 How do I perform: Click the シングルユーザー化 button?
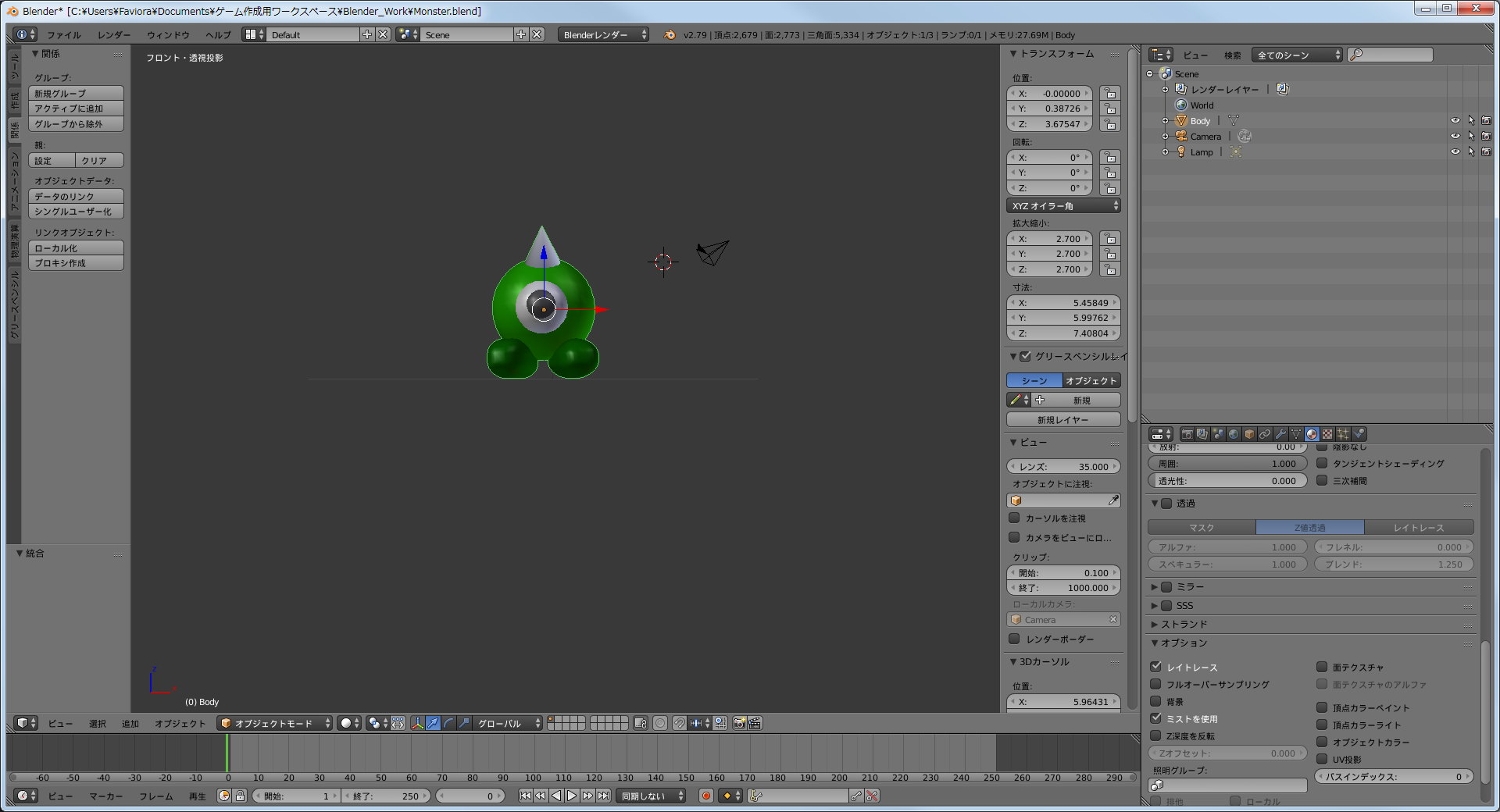pos(76,212)
